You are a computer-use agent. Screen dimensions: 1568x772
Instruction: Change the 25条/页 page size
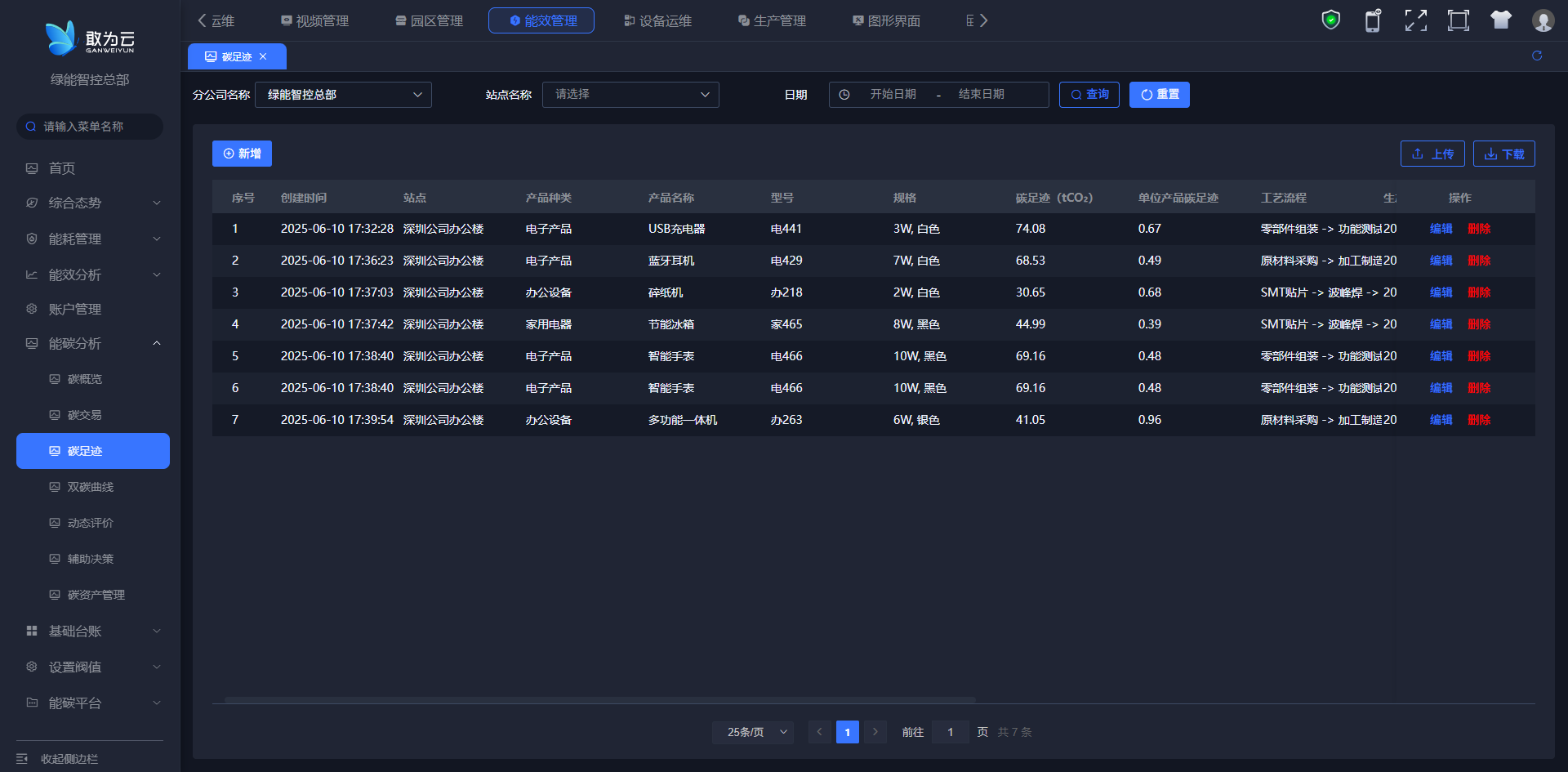pyautogui.click(x=752, y=732)
